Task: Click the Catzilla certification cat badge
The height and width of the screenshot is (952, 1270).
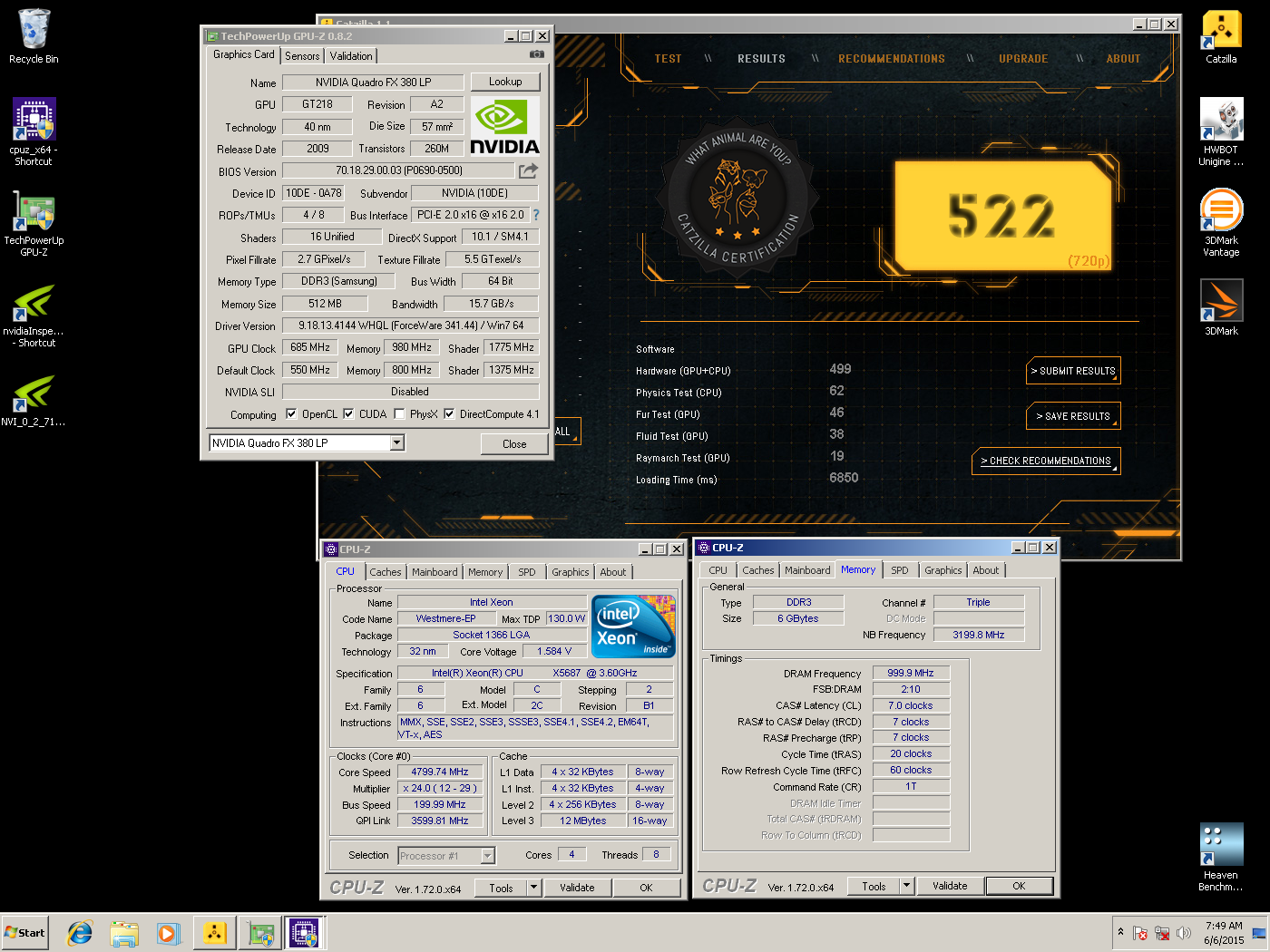Action: tap(738, 199)
